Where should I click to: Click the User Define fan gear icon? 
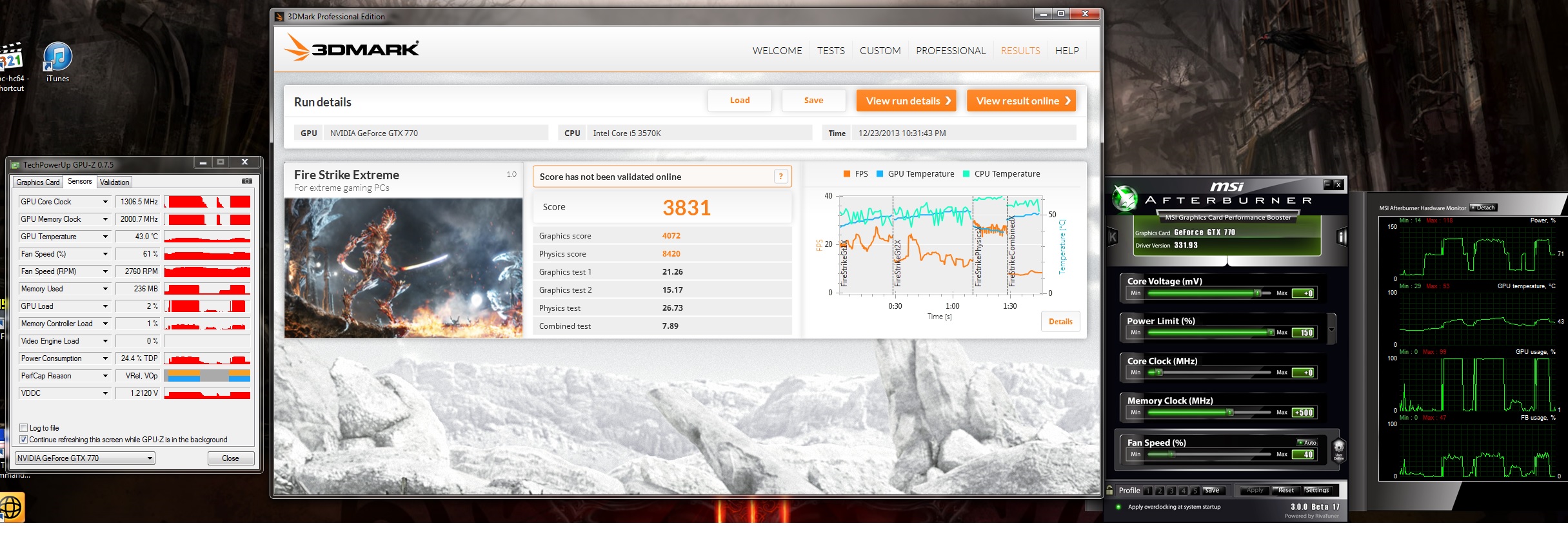(x=1338, y=449)
